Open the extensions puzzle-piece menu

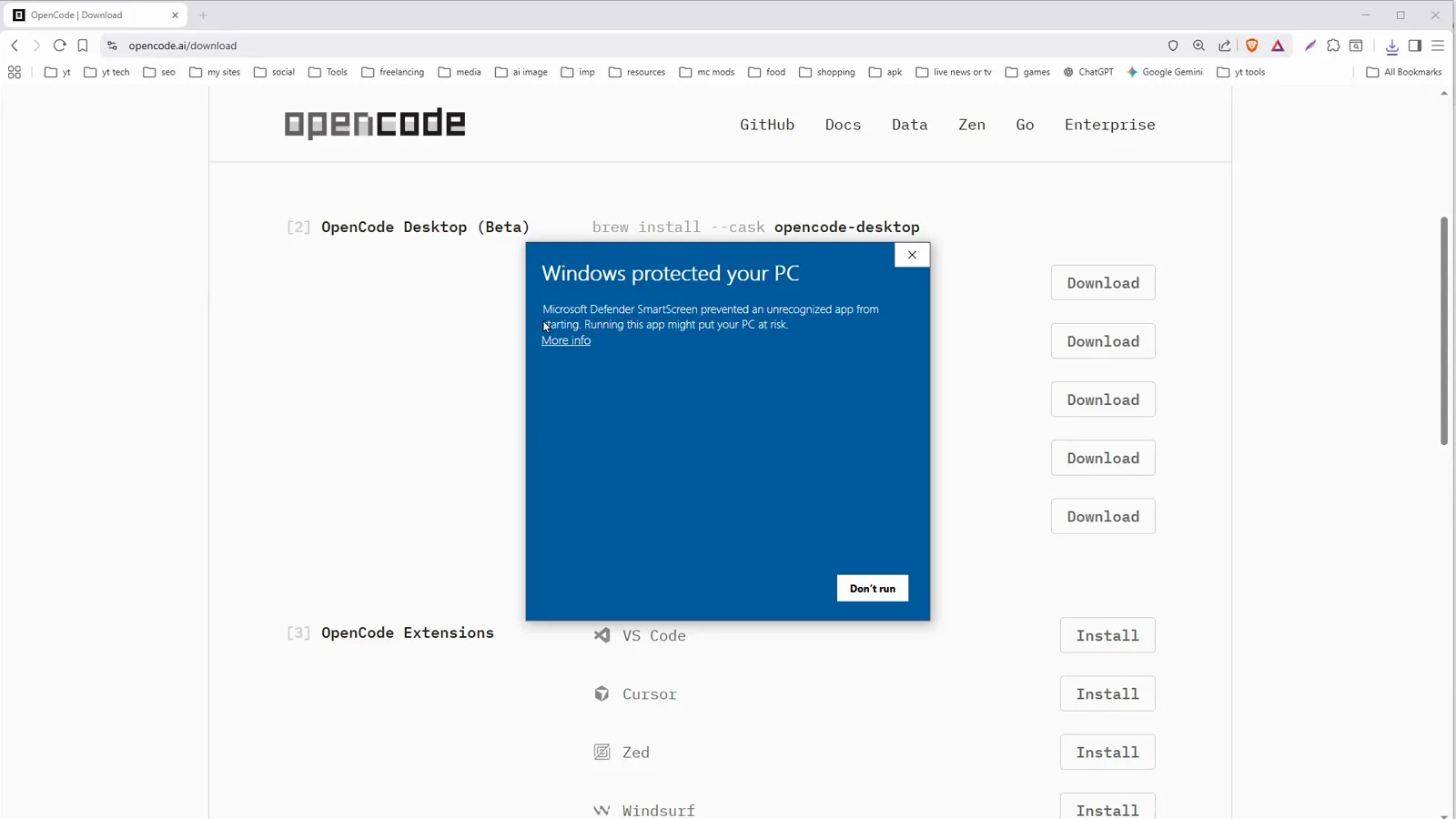click(1333, 45)
